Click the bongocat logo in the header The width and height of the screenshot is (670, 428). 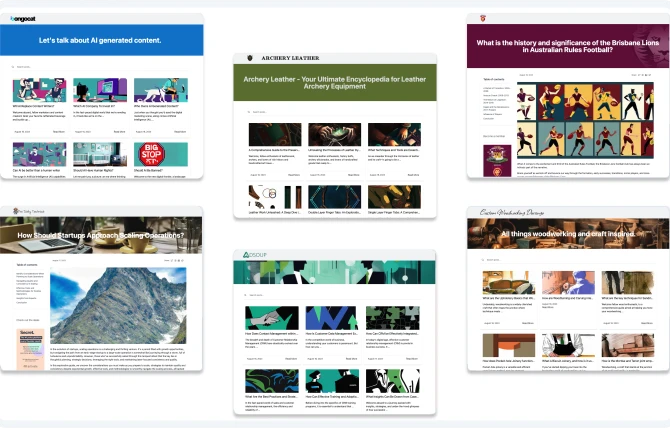(23, 19)
